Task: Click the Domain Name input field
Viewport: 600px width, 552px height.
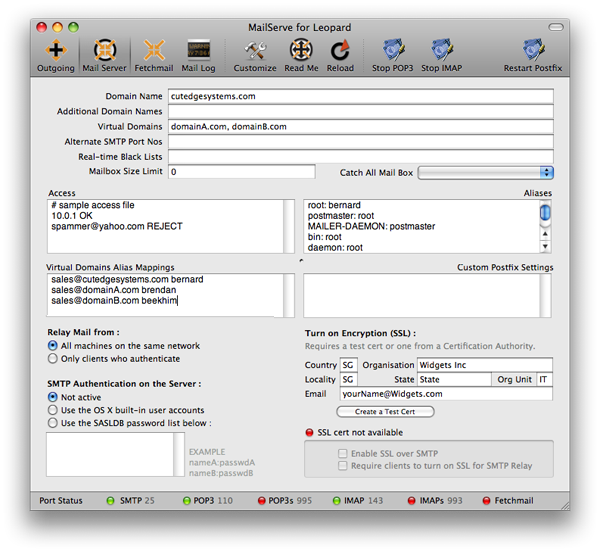Action: tap(360, 97)
